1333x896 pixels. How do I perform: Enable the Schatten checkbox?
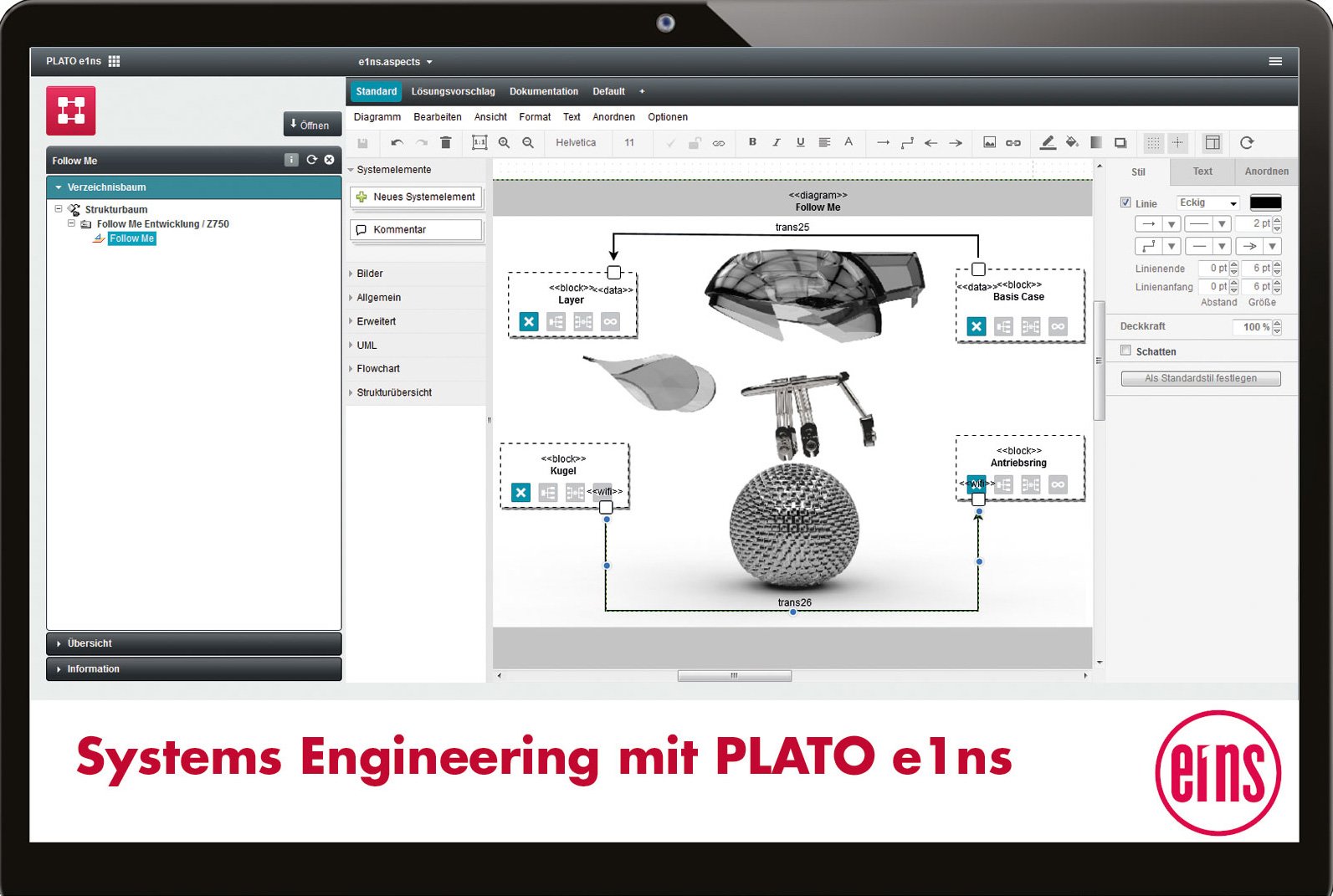pos(1125,351)
